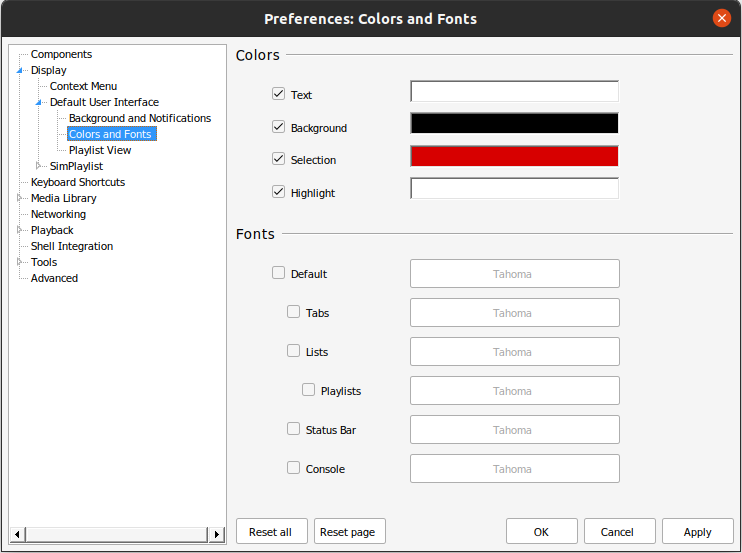Choose font with Default Tahoma button

(x=514, y=273)
